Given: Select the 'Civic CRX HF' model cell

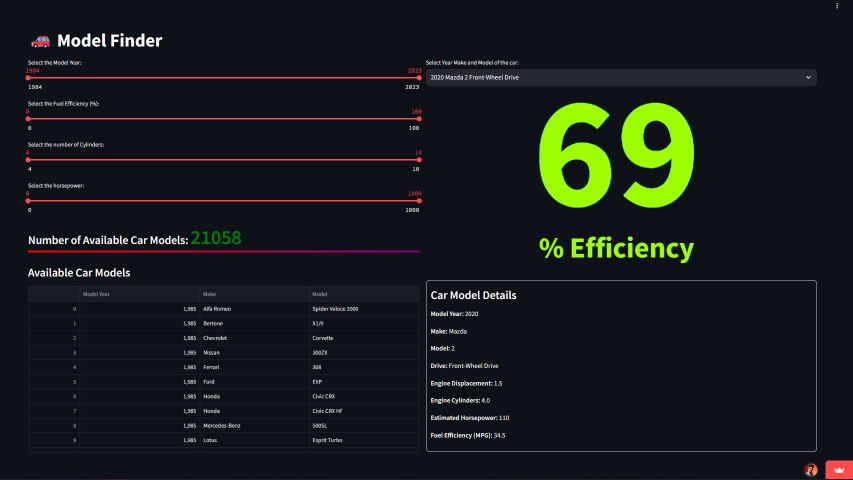Looking at the screenshot, I should coord(363,411).
